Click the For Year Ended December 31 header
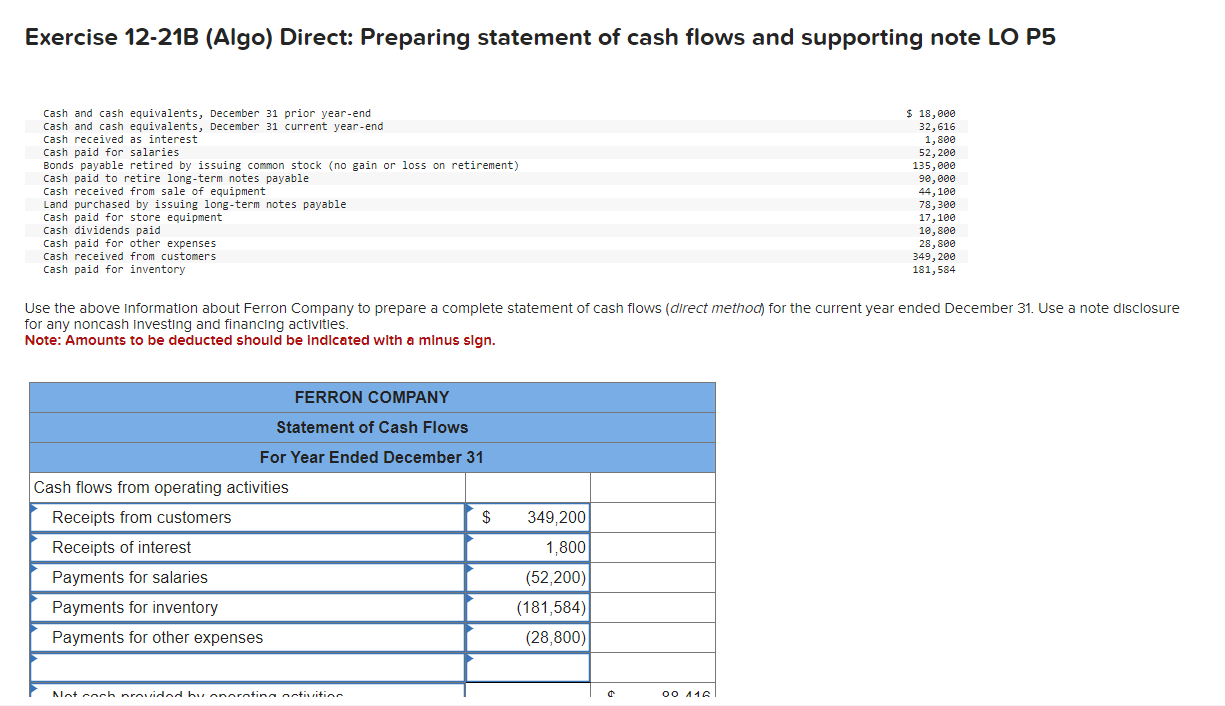 click(373, 457)
